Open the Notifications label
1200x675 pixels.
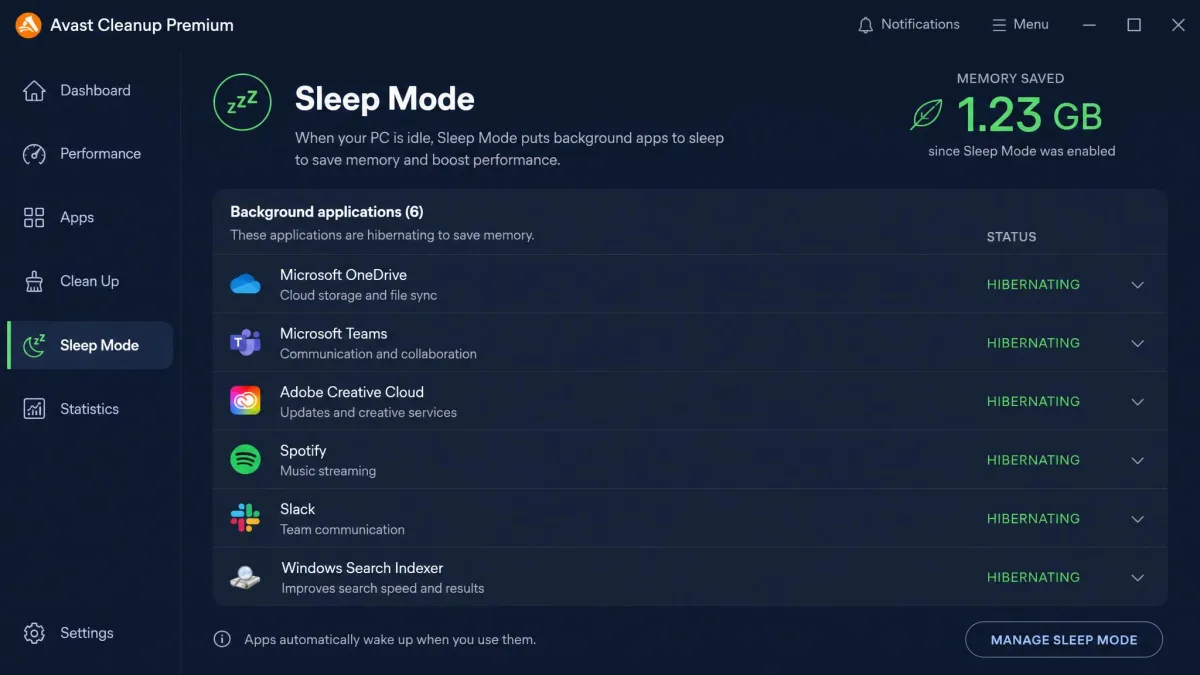(920, 24)
